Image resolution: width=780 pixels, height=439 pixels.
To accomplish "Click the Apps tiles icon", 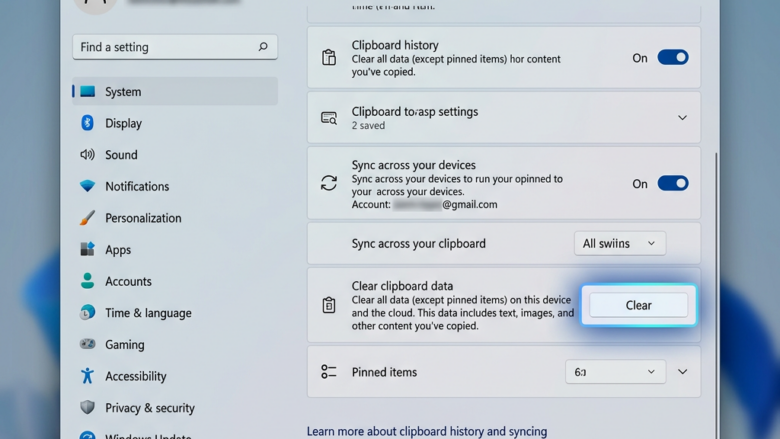I will click(87, 249).
